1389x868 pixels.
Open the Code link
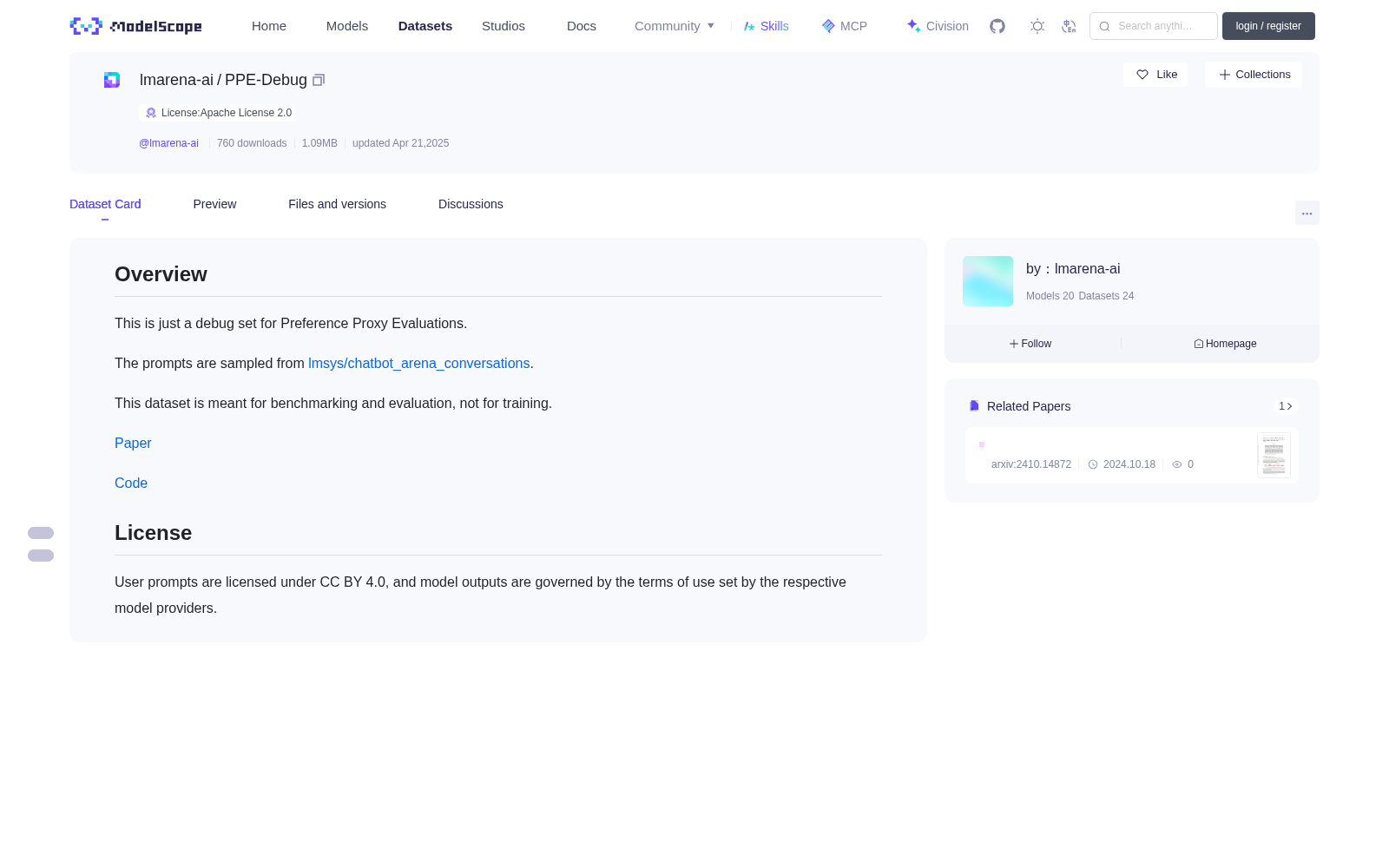click(131, 483)
